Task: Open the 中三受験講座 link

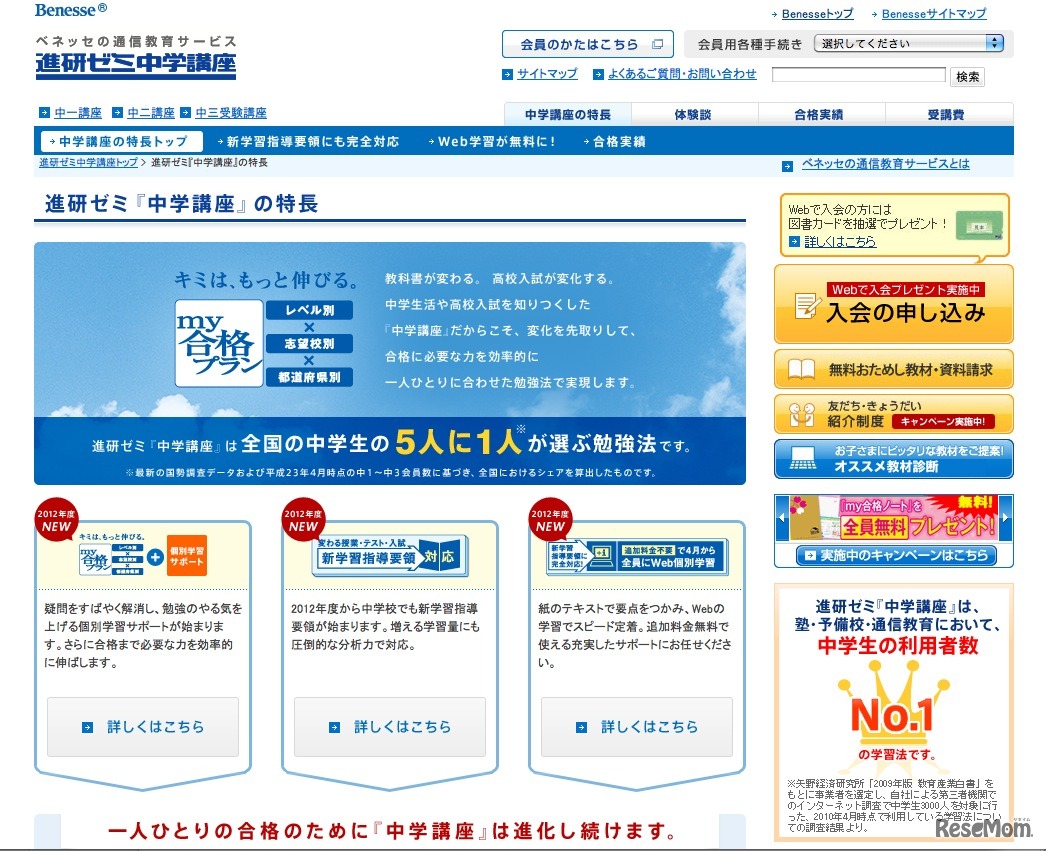Action: point(231,113)
